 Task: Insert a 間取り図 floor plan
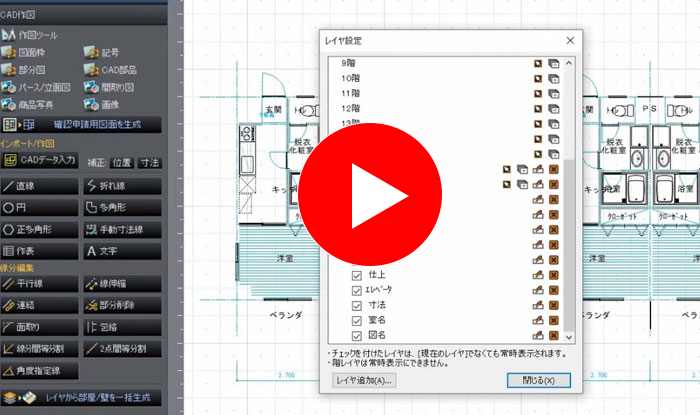pyautogui.click(x=108, y=87)
